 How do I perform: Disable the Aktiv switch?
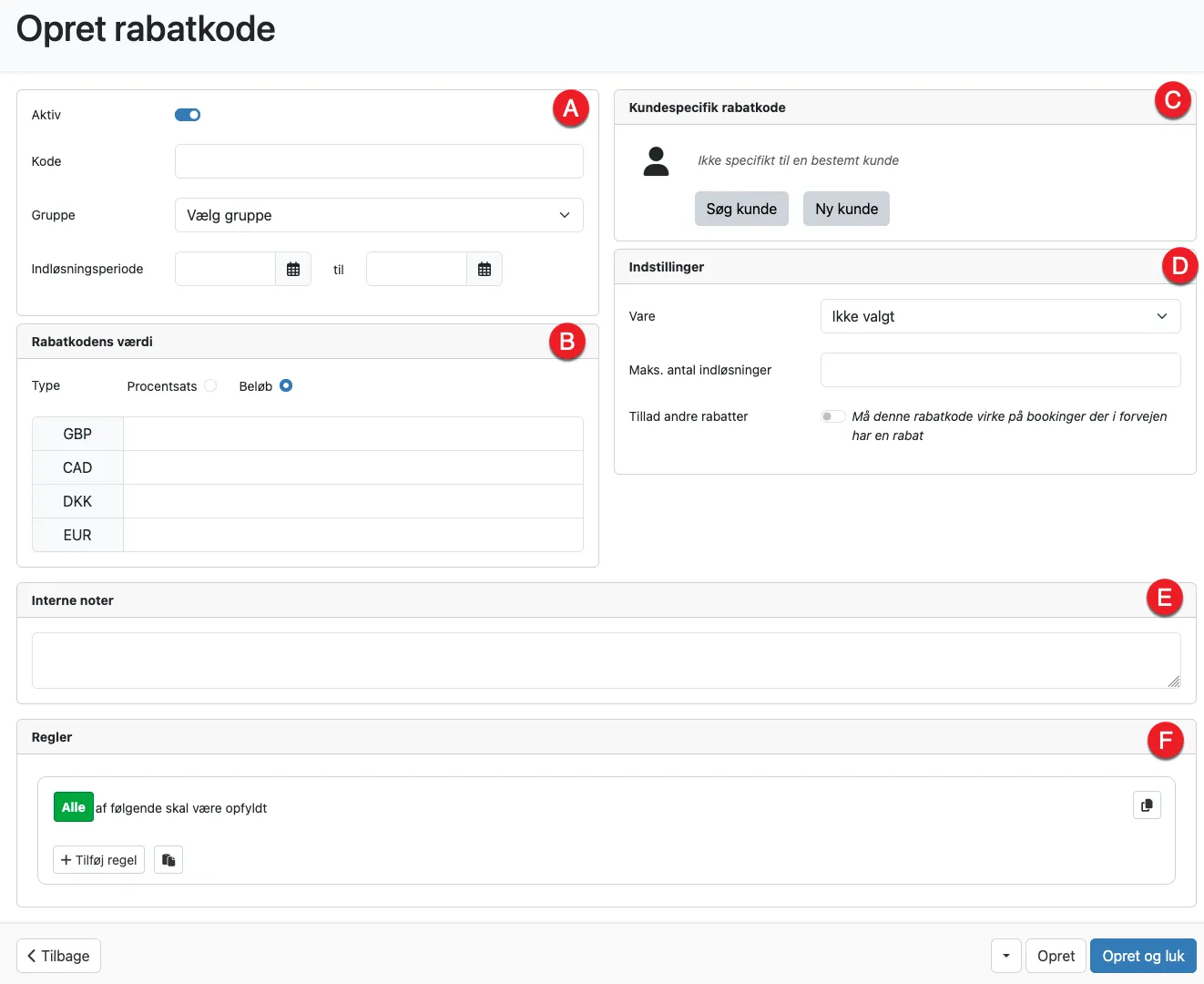coord(188,114)
